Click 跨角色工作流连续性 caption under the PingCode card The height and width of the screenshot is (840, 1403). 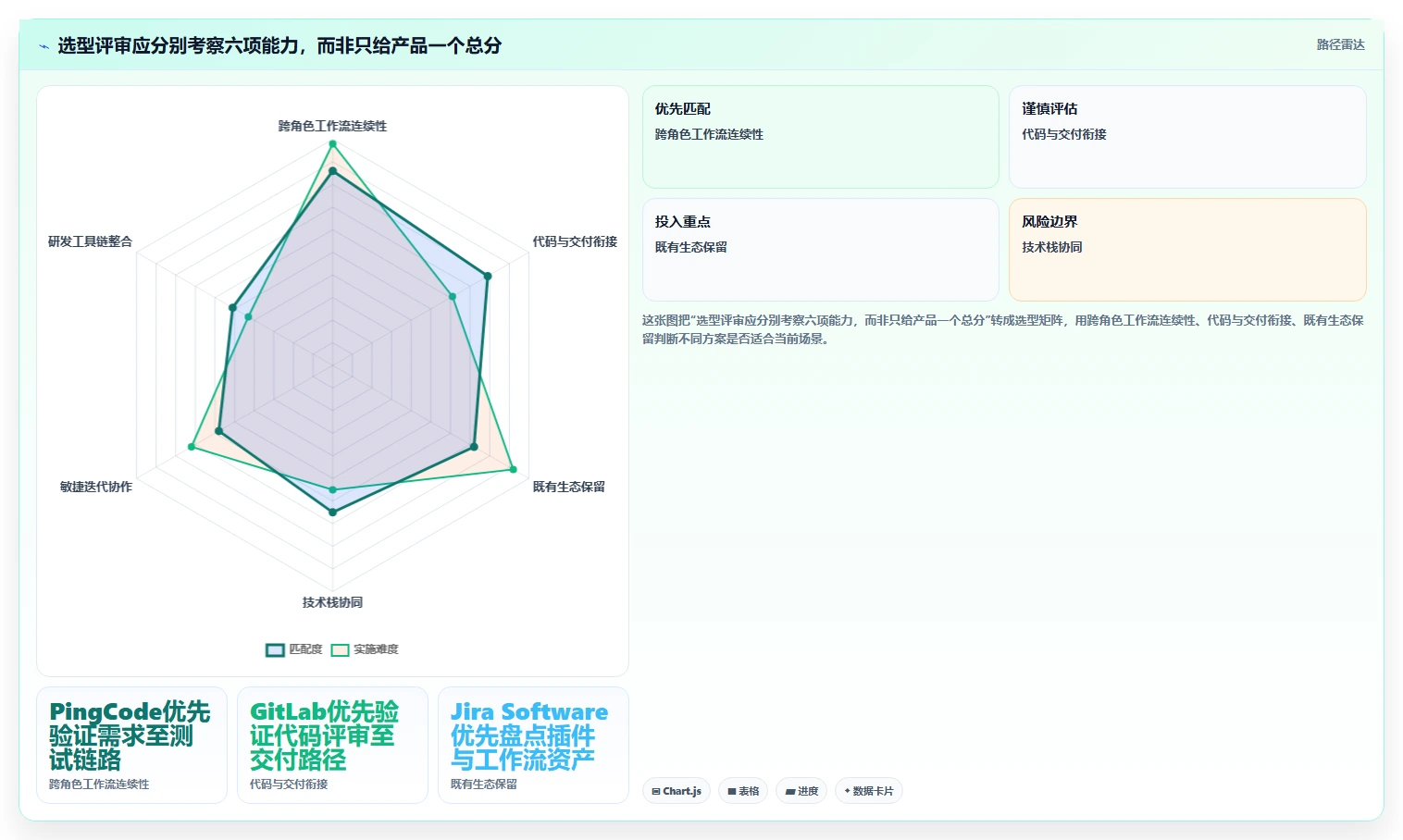click(99, 784)
